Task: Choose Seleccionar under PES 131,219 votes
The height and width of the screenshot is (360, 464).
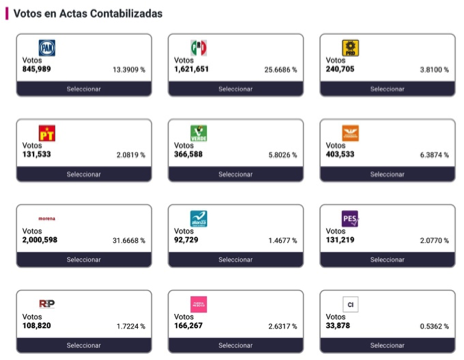Action: [387, 260]
